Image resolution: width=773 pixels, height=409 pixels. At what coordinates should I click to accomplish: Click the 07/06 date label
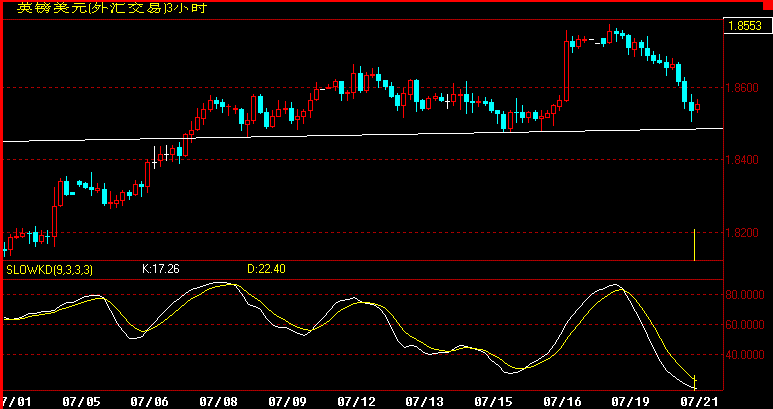point(149,402)
